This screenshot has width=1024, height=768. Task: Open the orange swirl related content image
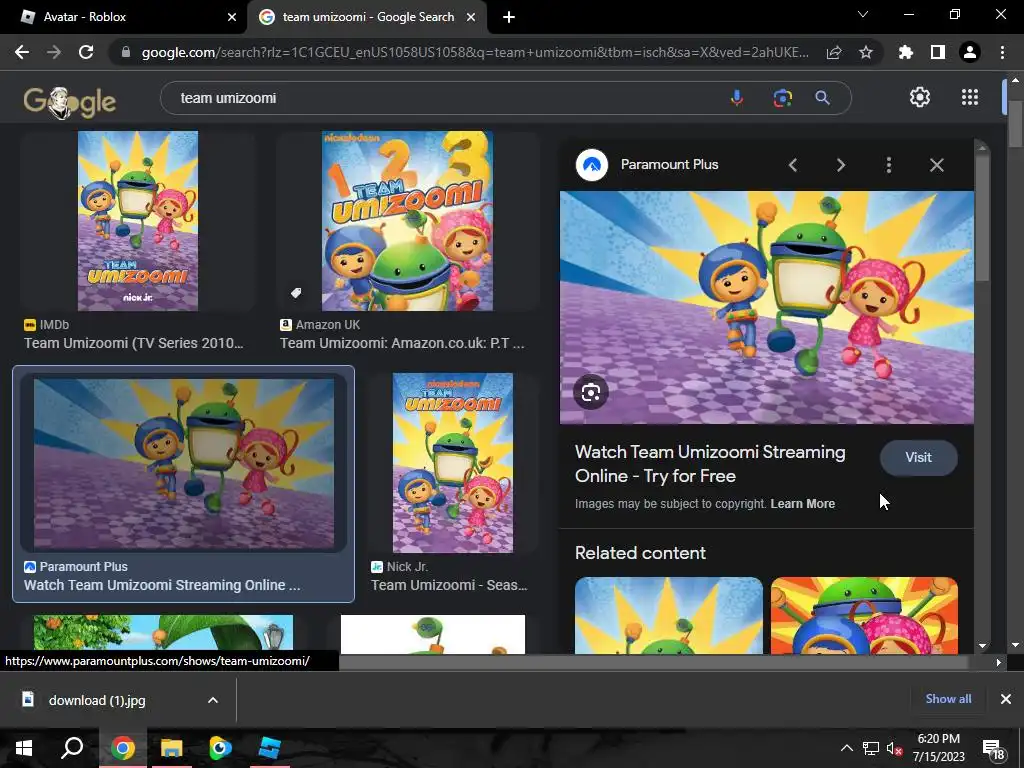point(864,615)
